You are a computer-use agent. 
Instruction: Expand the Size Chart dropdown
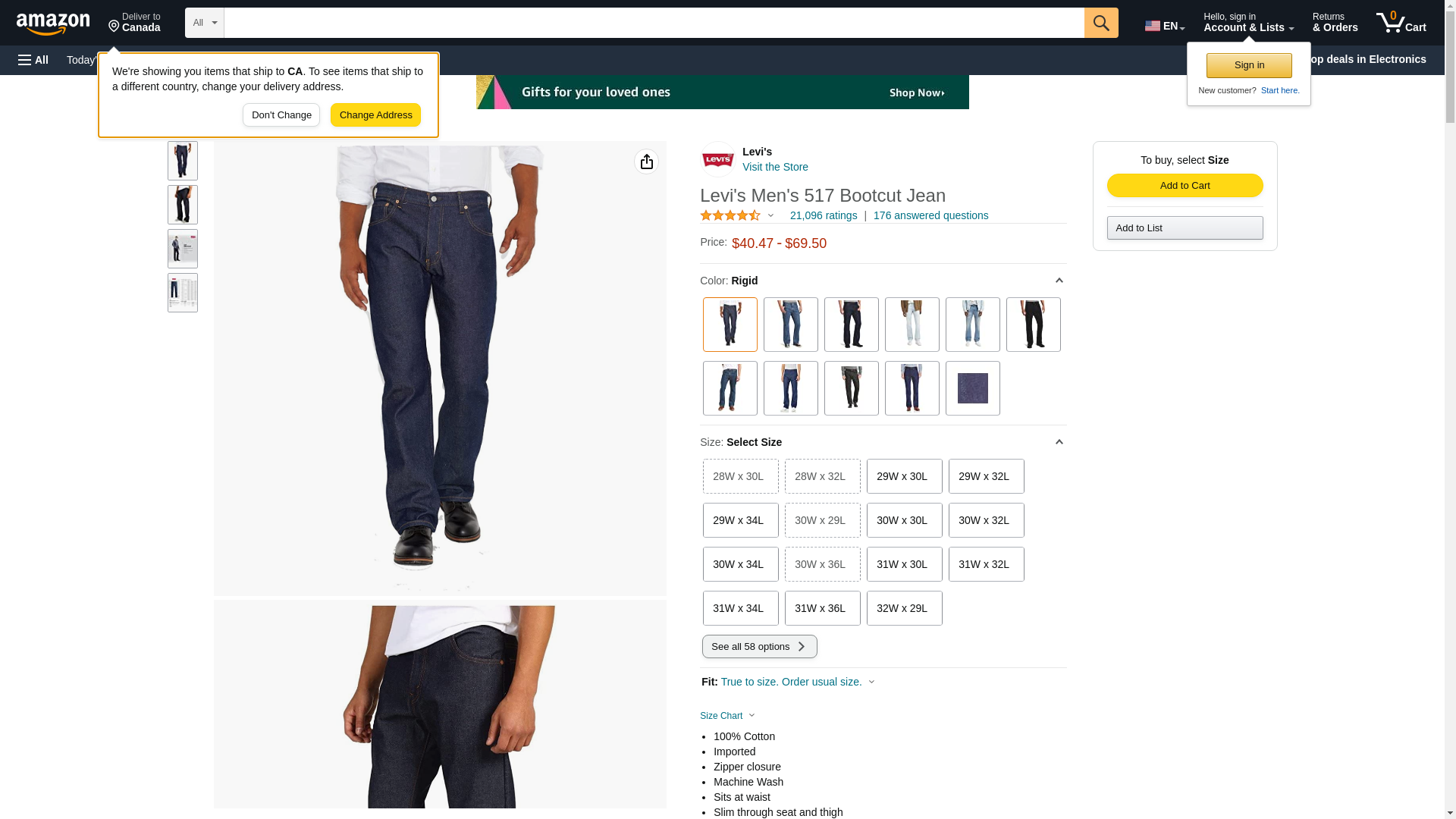click(x=727, y=716)
